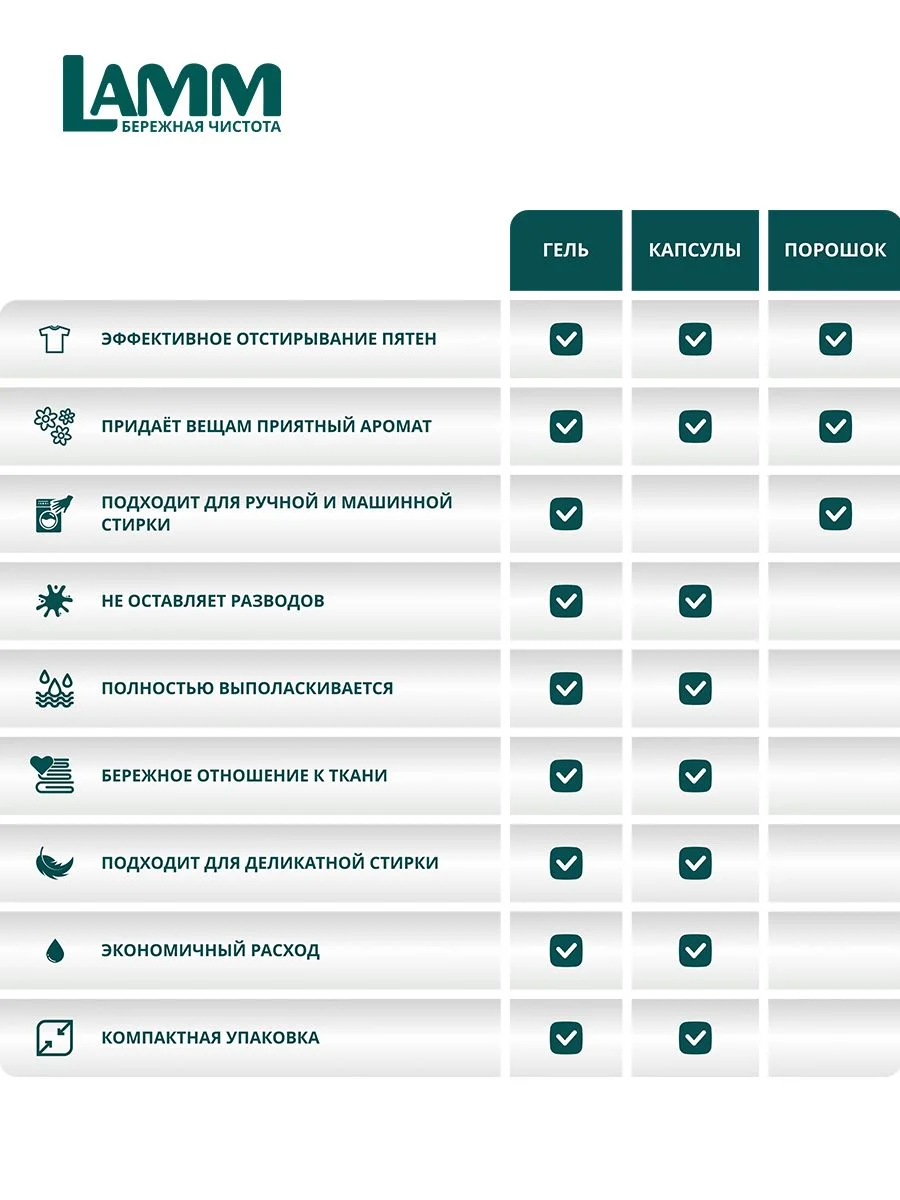This screenshot has height=1200, width=900.
Task: Click the t-shirt stain removal icon
Action: click(54, 339)
